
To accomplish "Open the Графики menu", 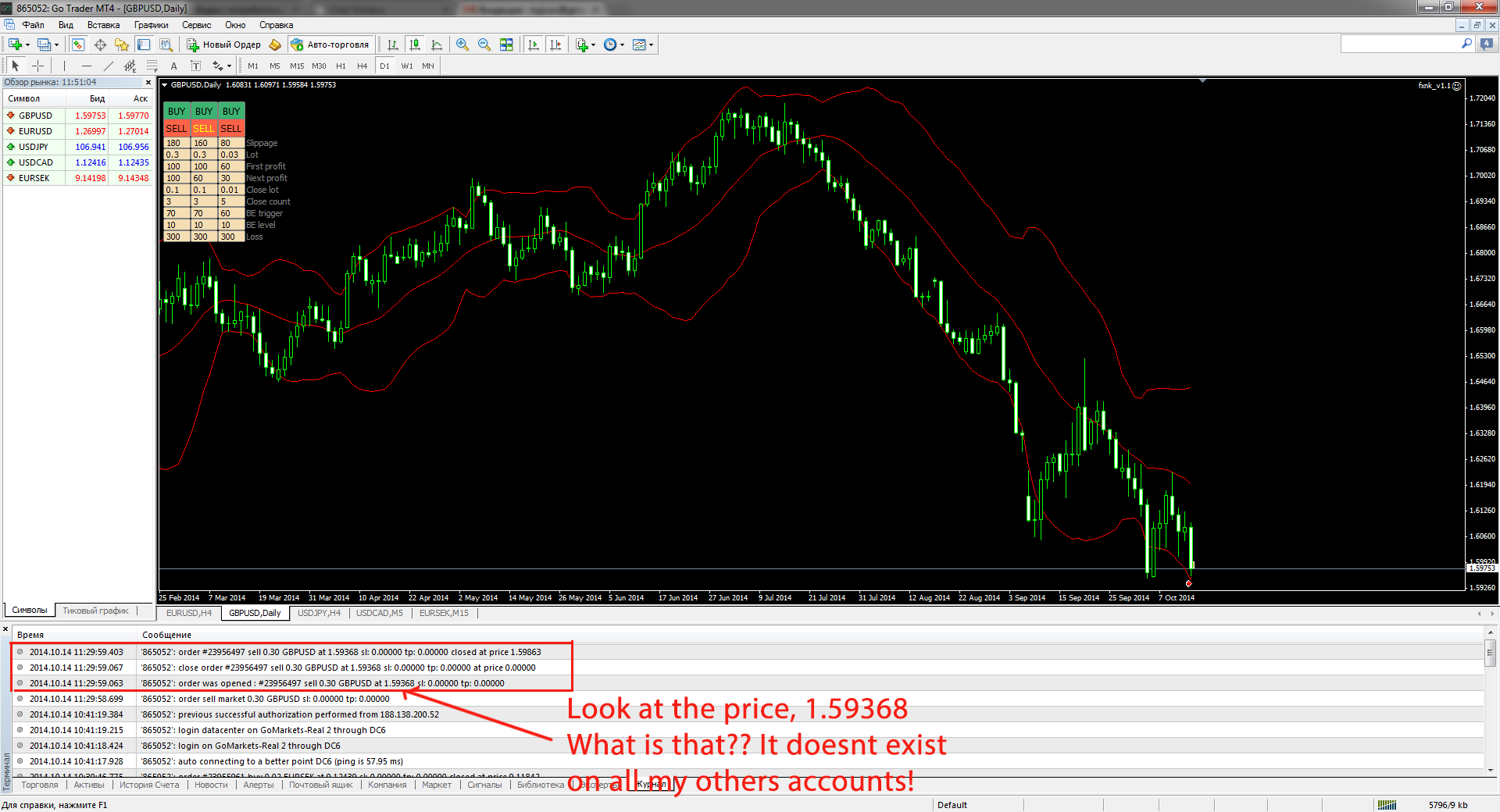I will pos(151,25).
